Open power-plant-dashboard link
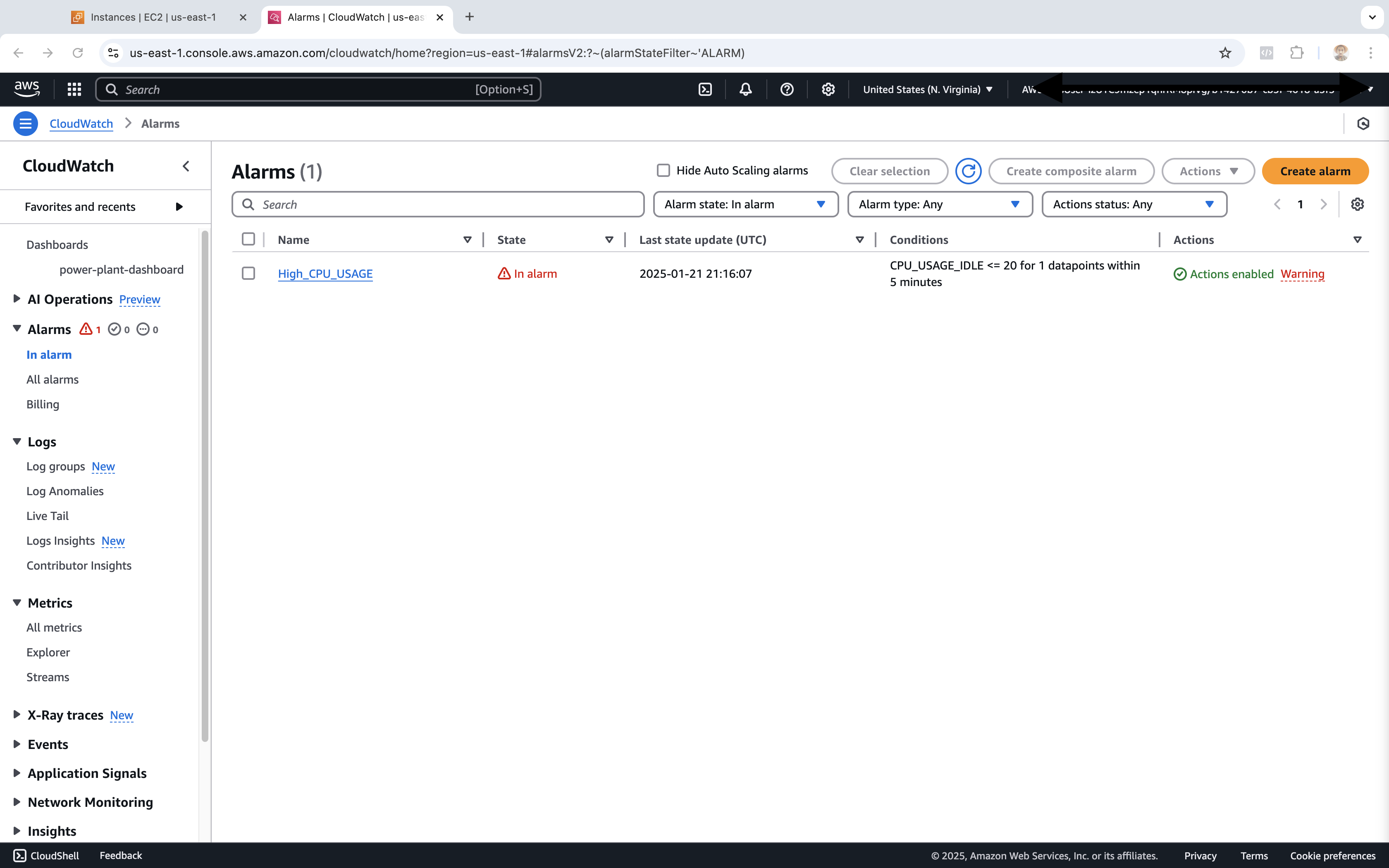 click(x=122, y=269)
